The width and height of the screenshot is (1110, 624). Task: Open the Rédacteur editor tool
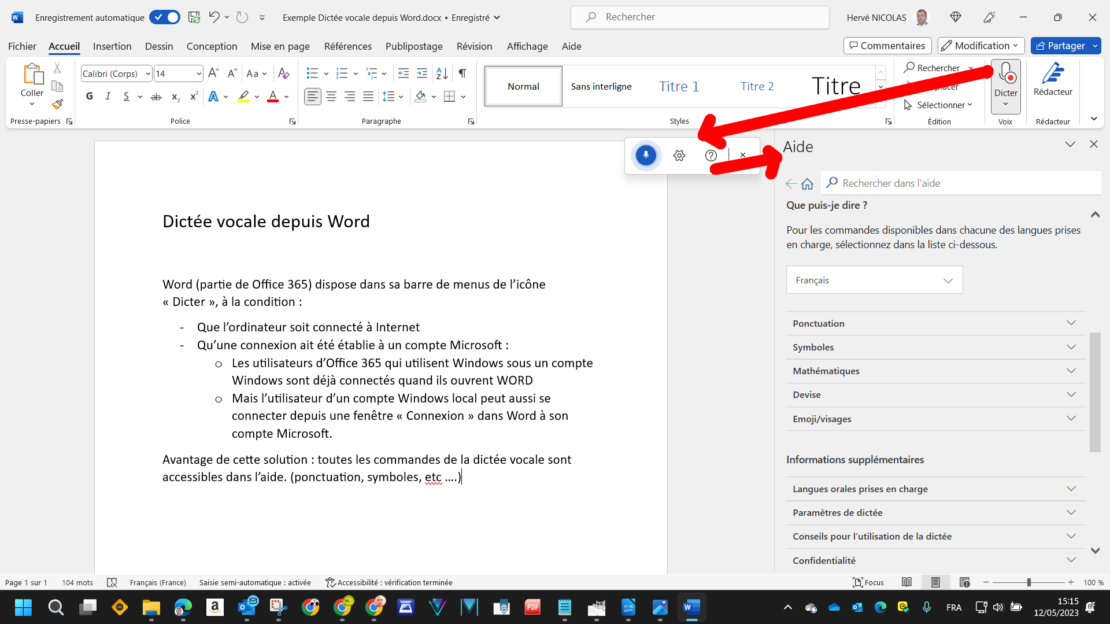click(1053, 80)
